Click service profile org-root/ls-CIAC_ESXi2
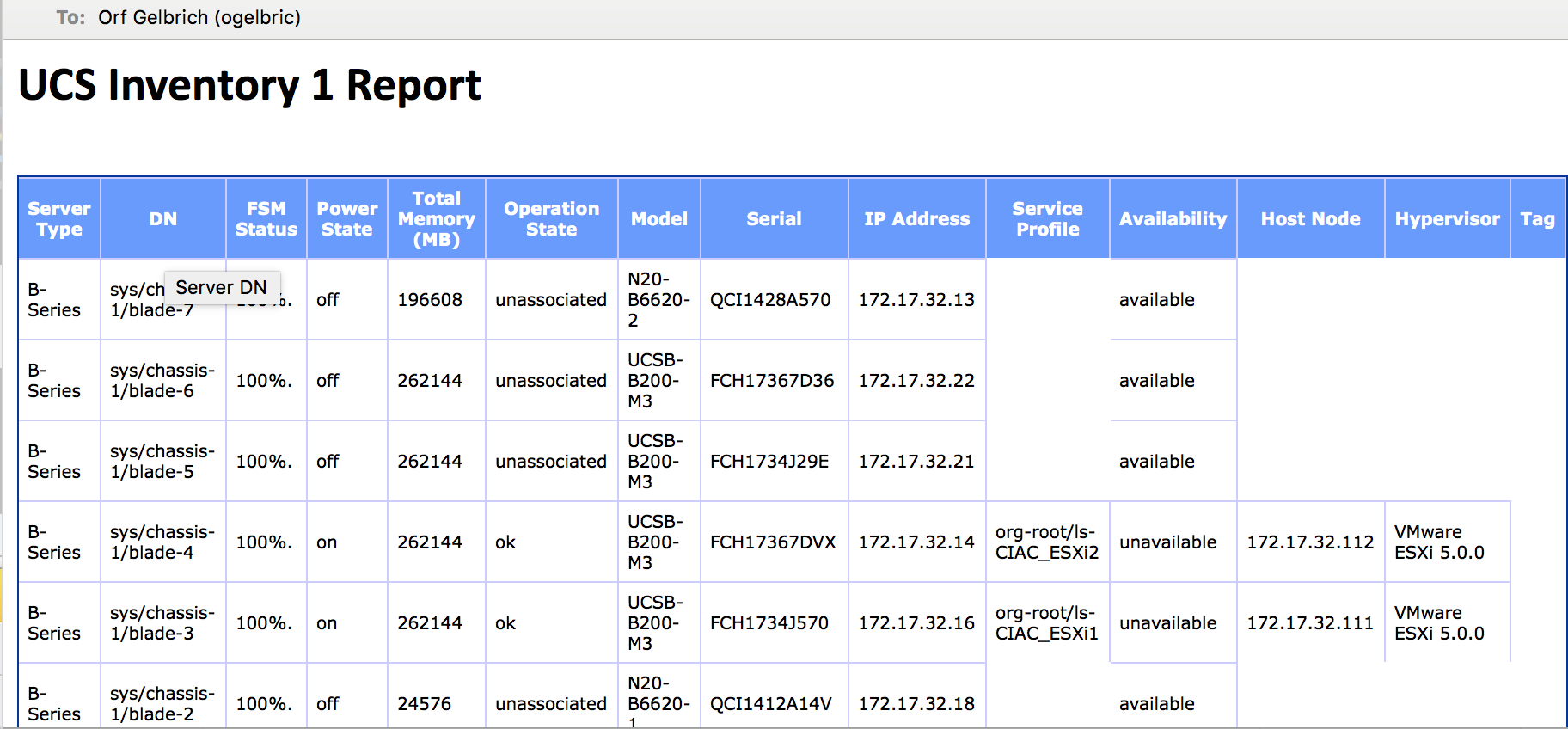1568x729 pixels. click(x=1047, y=542)
